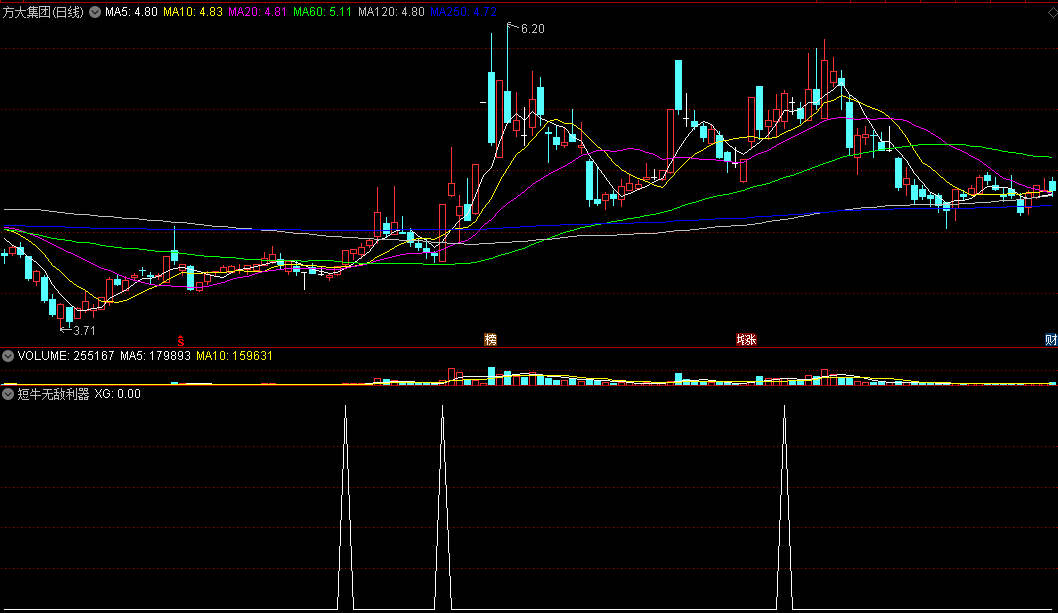
Task: Open the 短牛无敌利器 indicator dropdown arrow
Action: [x=8, y=394]
